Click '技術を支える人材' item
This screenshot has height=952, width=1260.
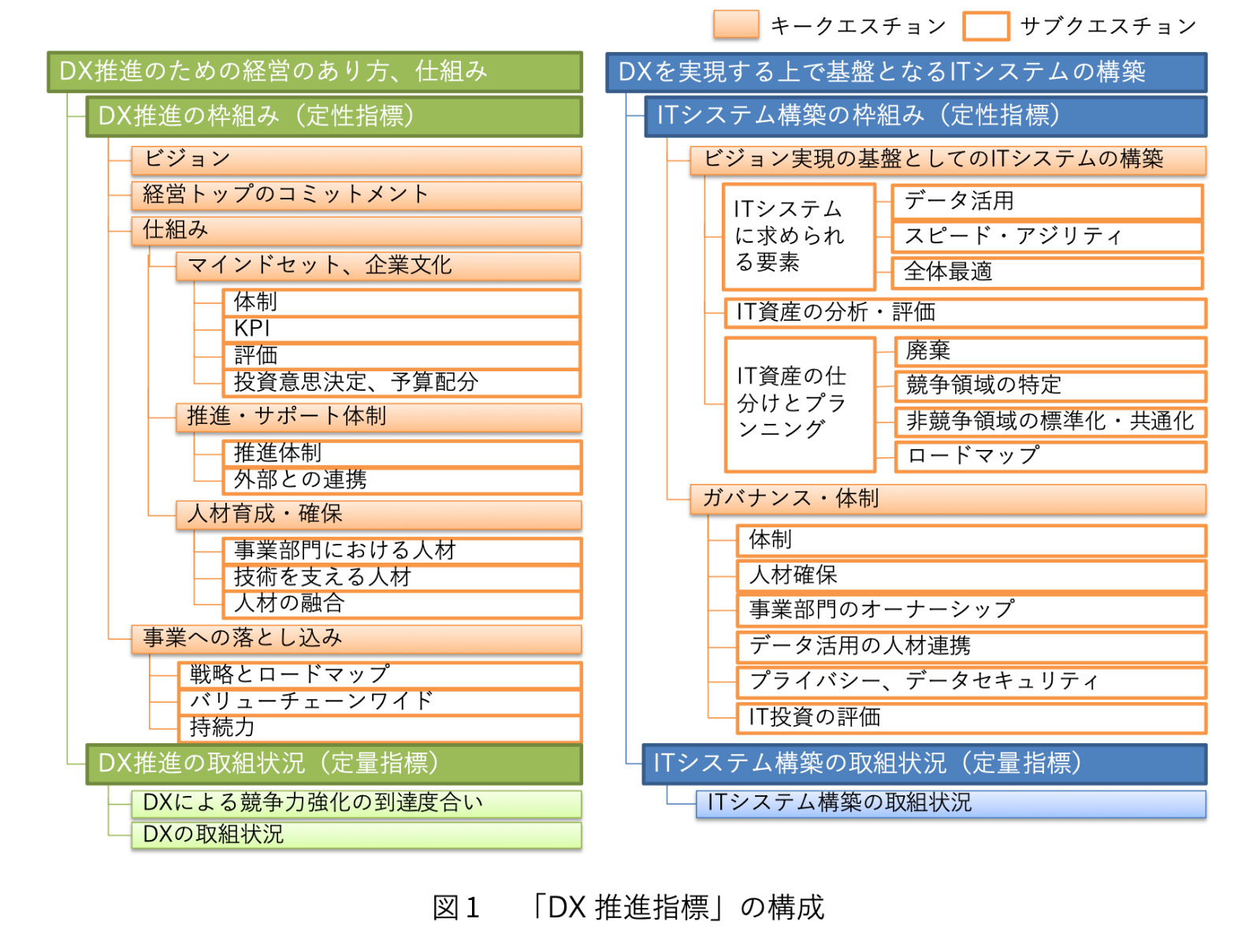[402, 578]
